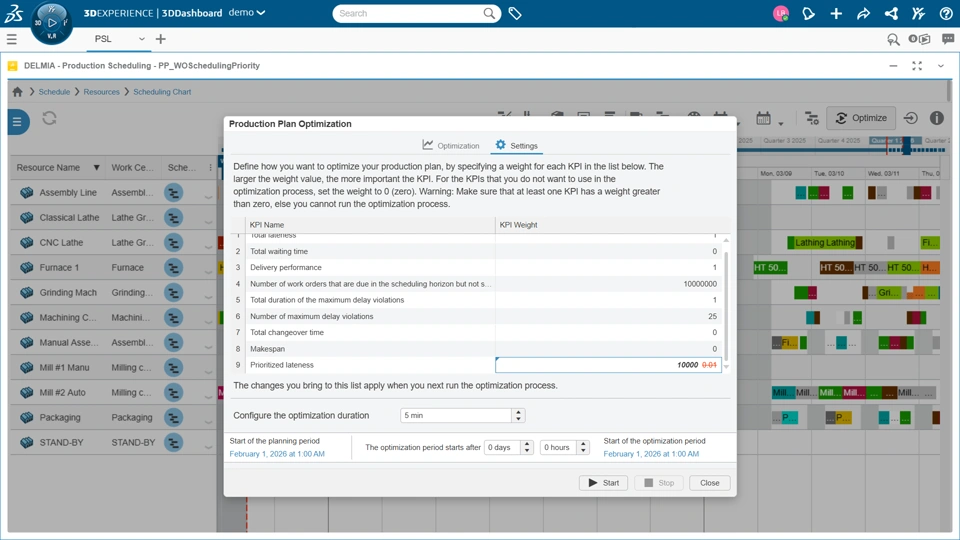This screenshot has width=960, height=540.
Task: Select the PSL dashboard tab
Action: click(x=103, y=39)
